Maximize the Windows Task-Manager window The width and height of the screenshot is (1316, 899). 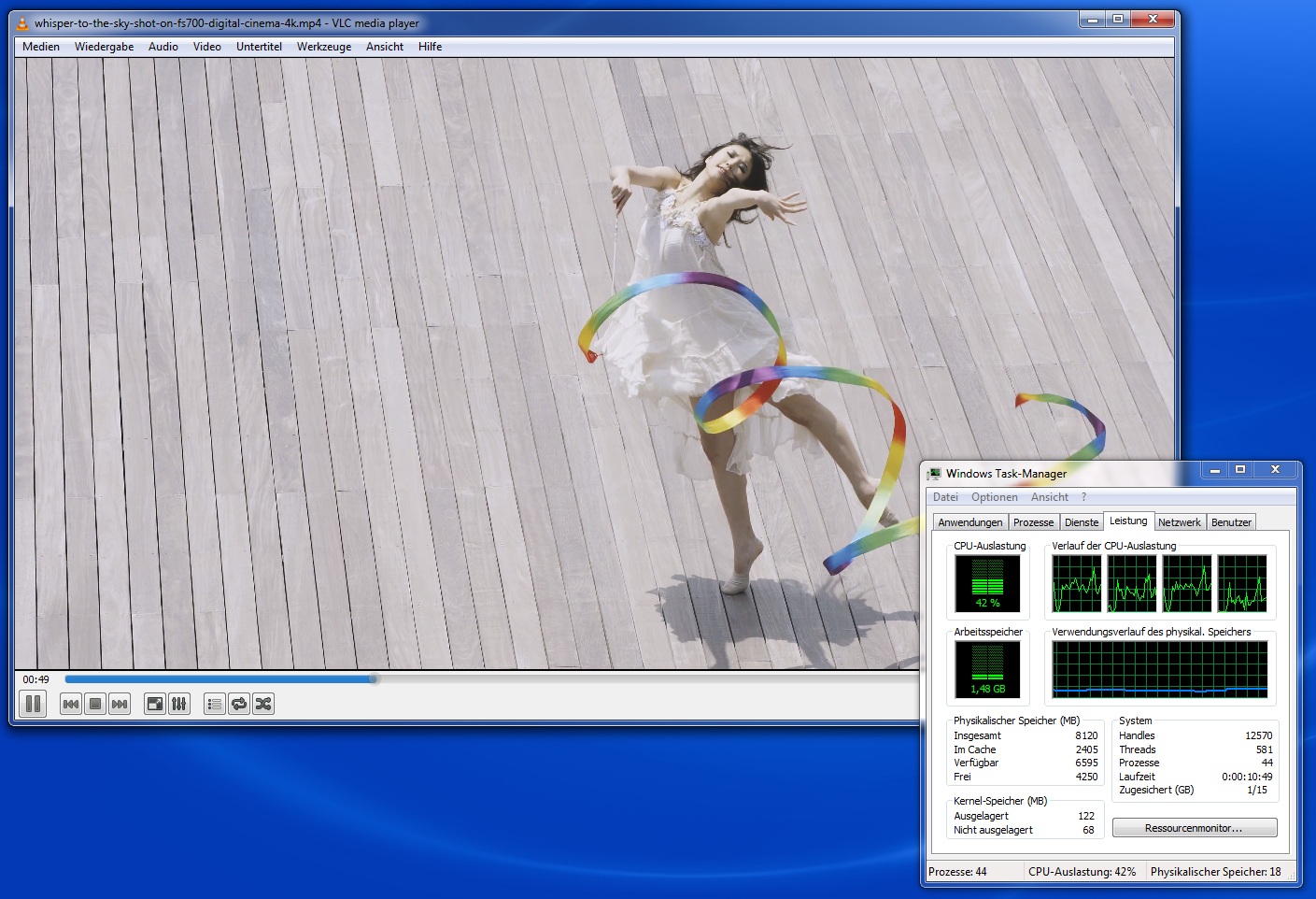(x=1240, y=470)
